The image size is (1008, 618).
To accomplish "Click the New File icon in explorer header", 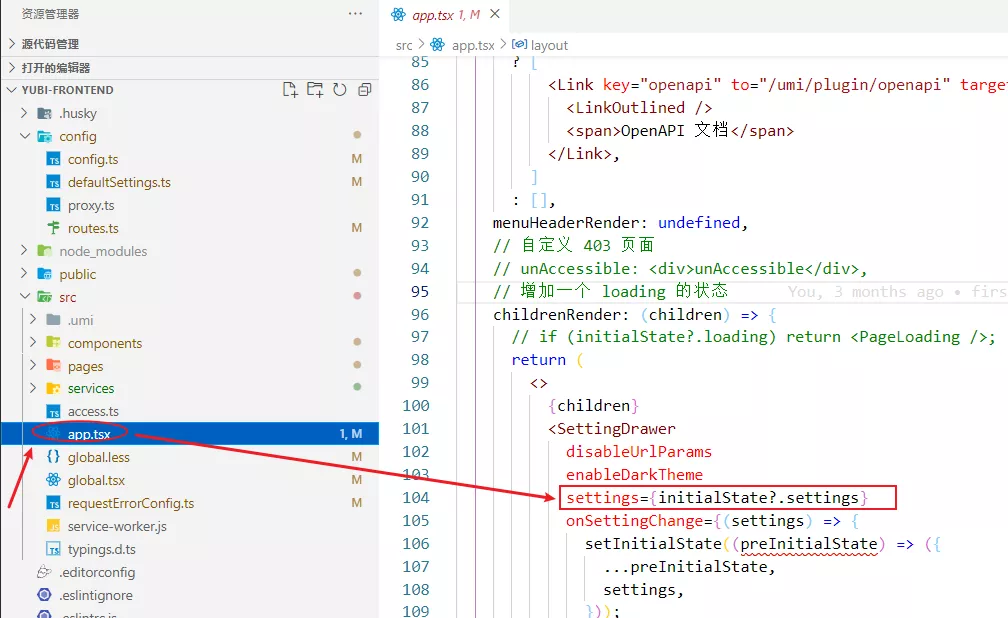I will pyautogui.click(x=290, y=89).
